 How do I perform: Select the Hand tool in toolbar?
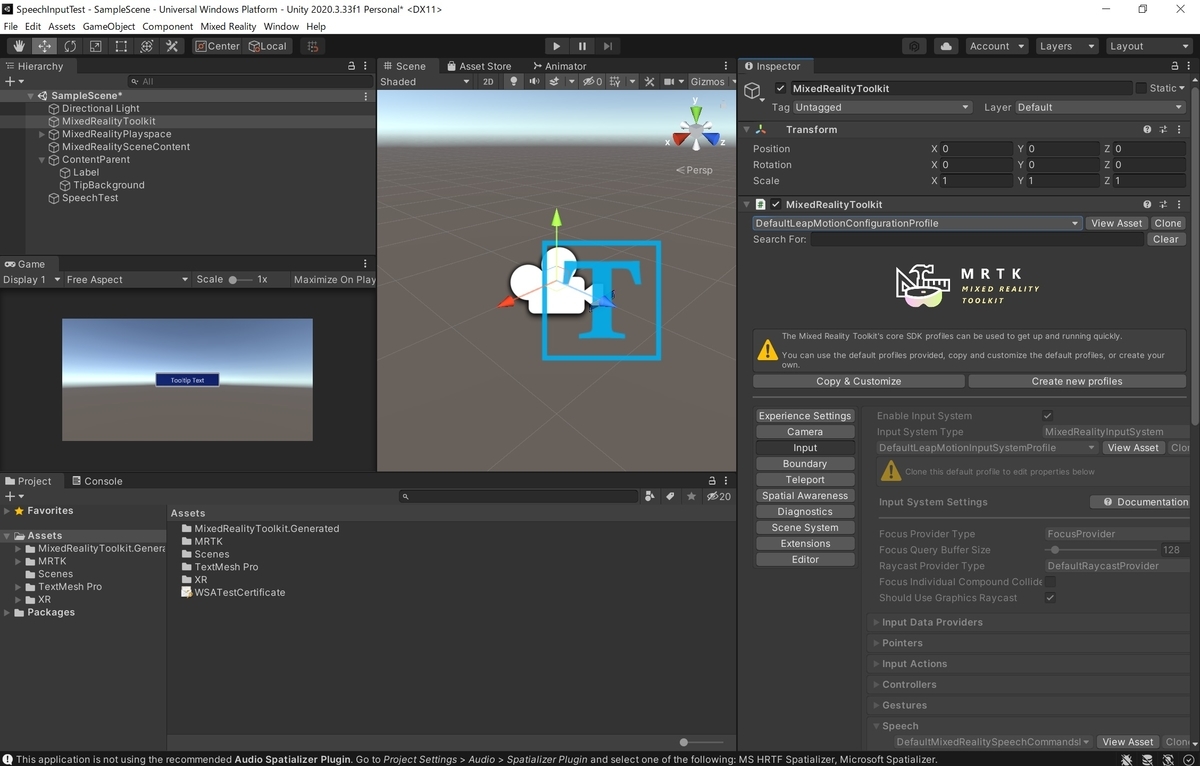coord(19,46)
